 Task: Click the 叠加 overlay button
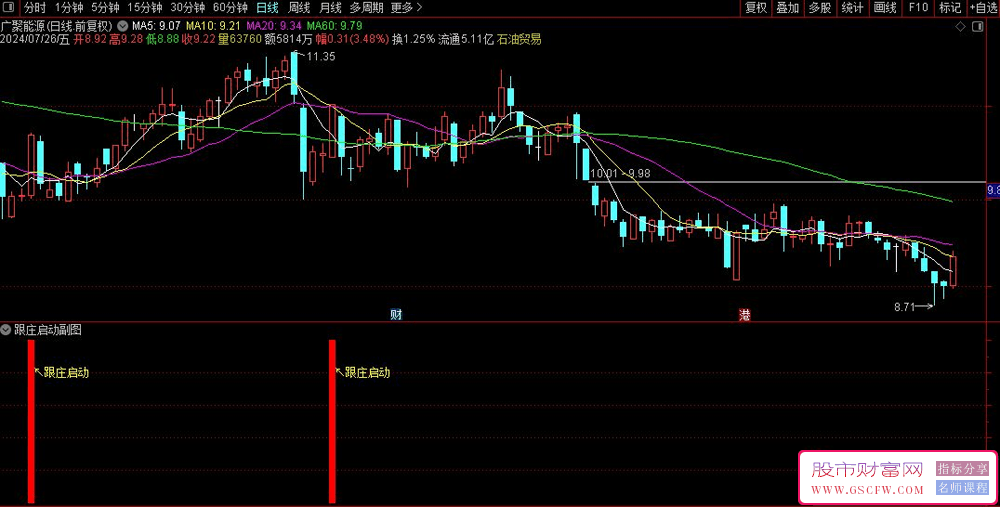(788, 8)
